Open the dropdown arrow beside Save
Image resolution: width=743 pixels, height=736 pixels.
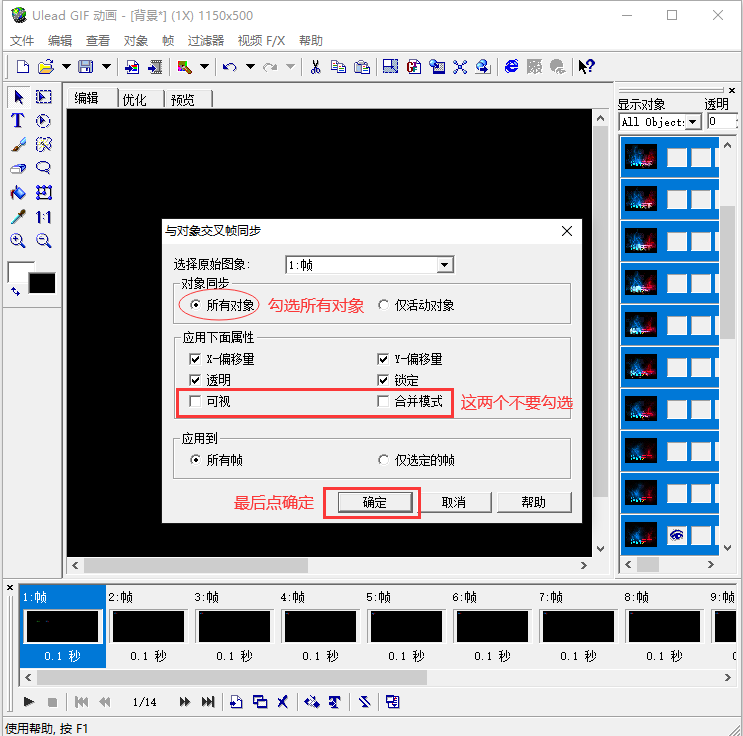(107, 67)
